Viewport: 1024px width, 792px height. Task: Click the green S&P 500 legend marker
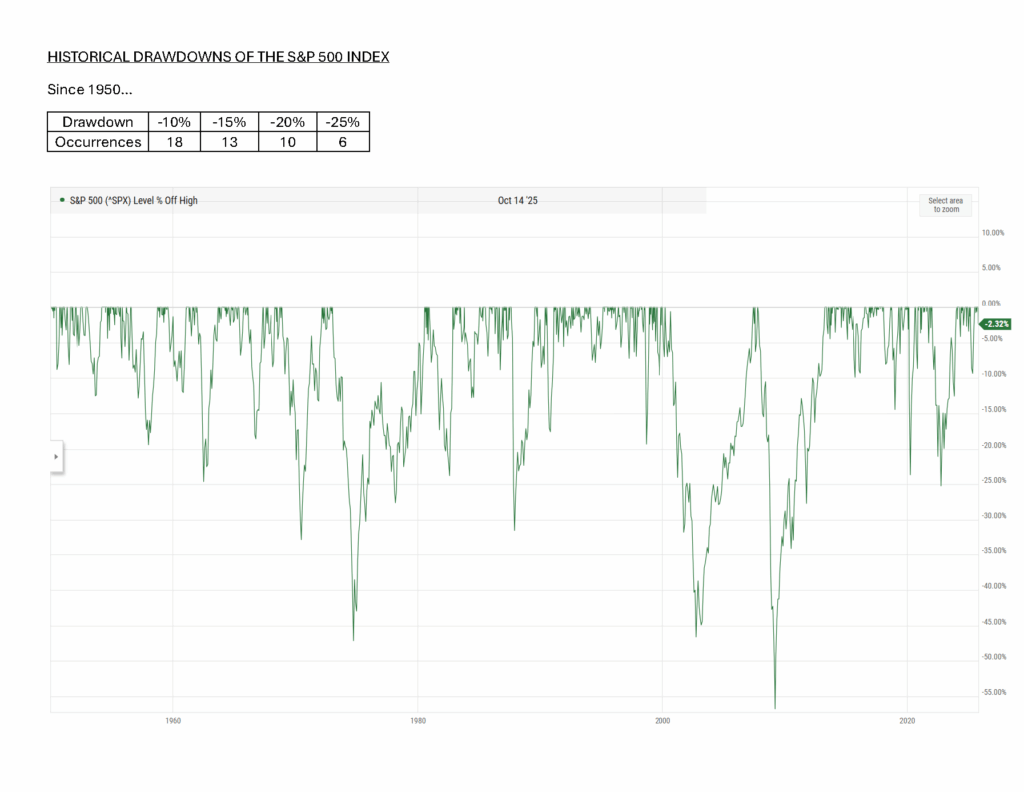click(62, 201)
